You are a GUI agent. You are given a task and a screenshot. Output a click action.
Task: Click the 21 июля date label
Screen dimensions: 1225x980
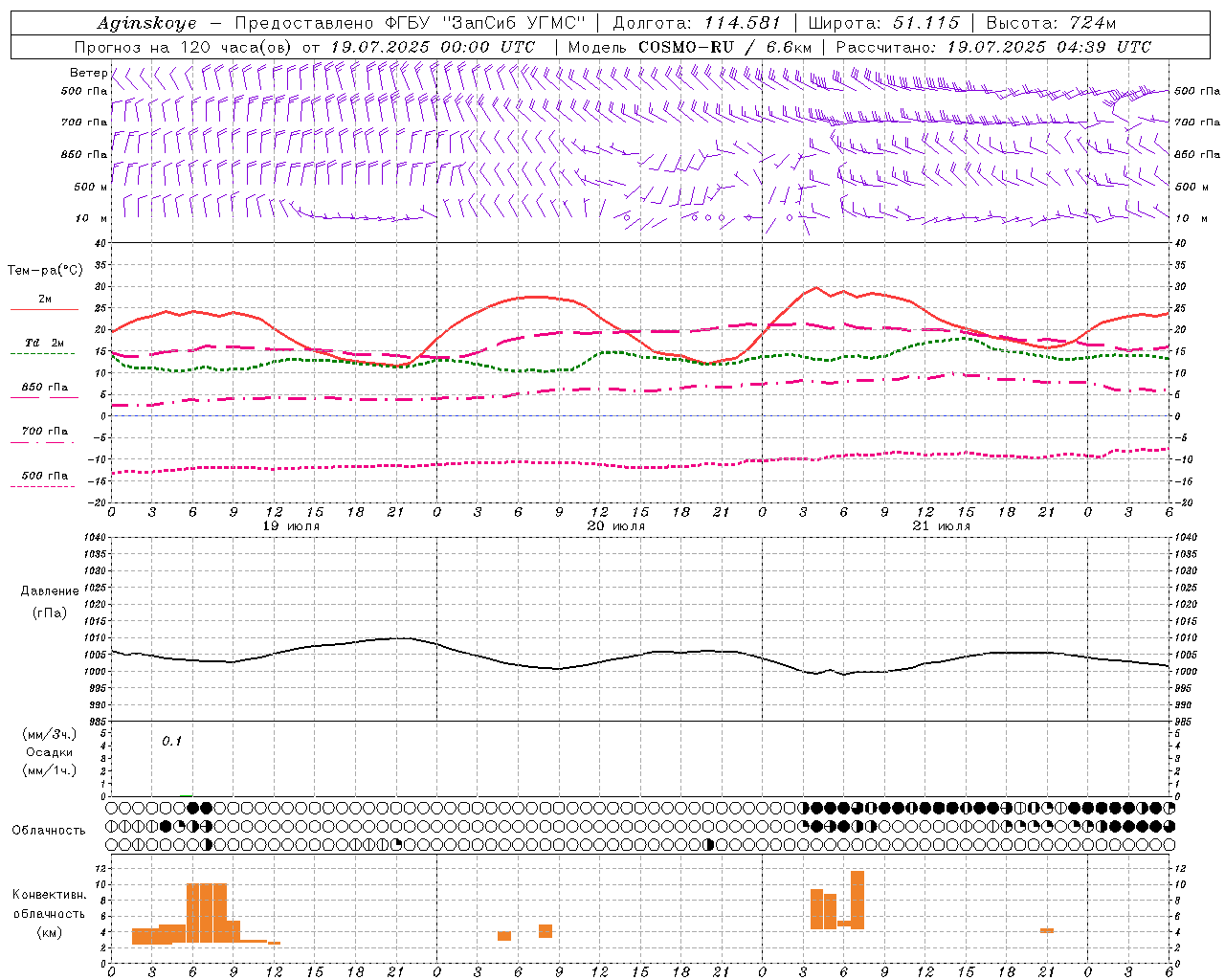point(942,526)
